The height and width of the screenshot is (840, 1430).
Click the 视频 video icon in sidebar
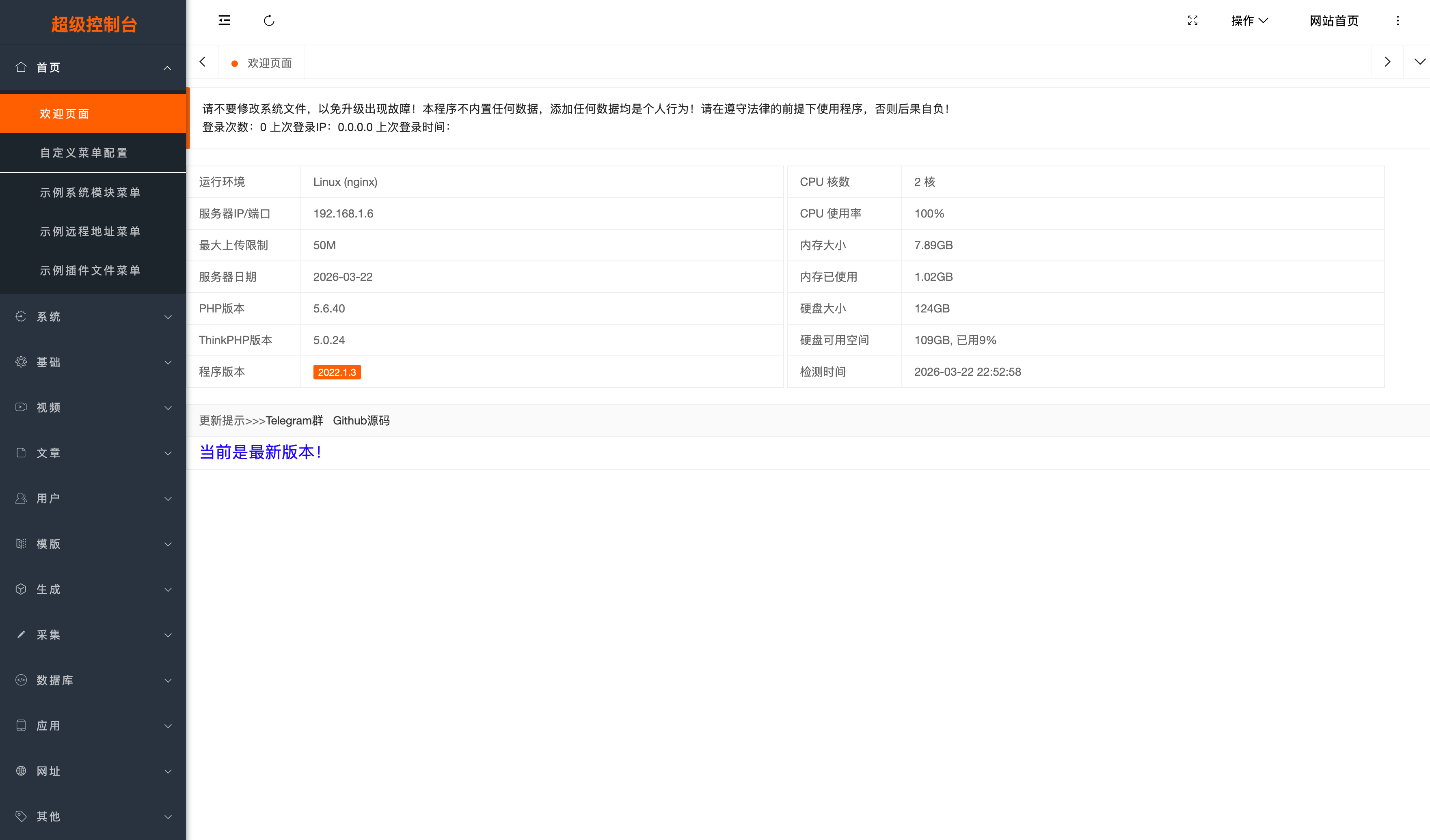[x=21, y=407]
